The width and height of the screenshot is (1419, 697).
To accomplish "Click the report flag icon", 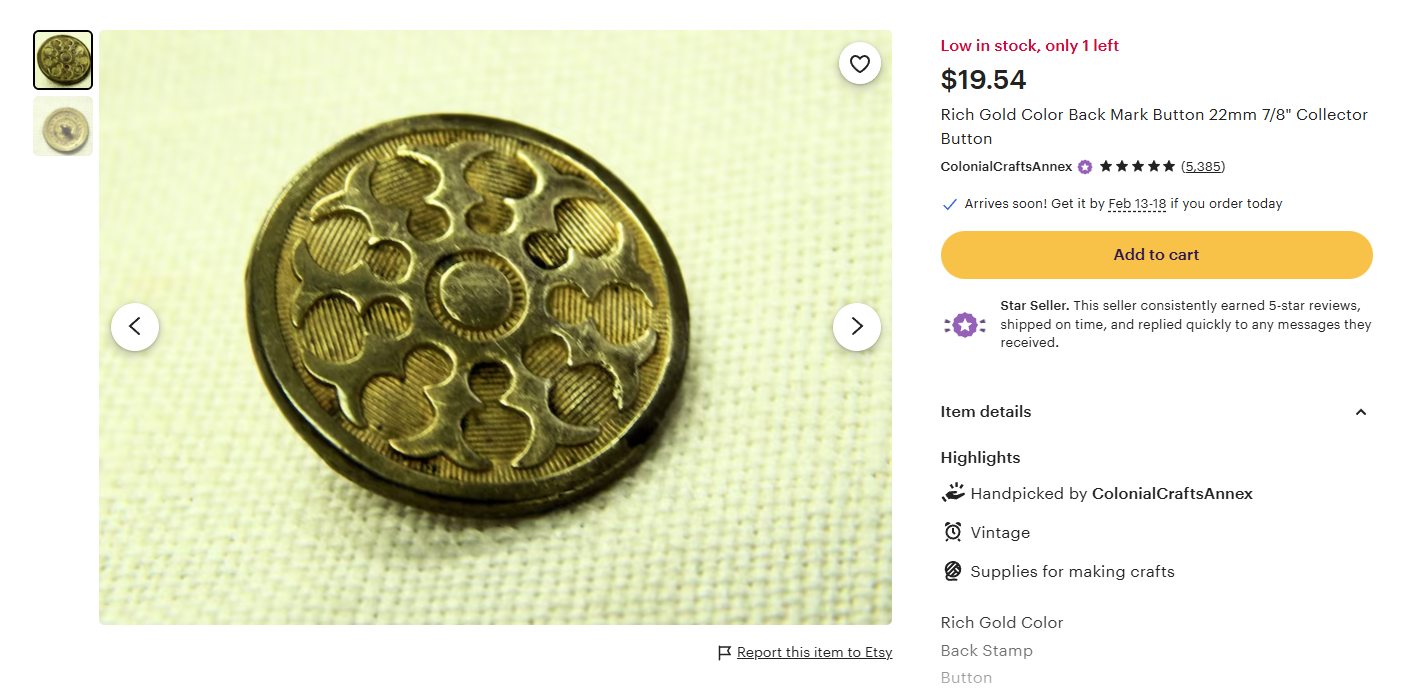I will click(725, 653).
